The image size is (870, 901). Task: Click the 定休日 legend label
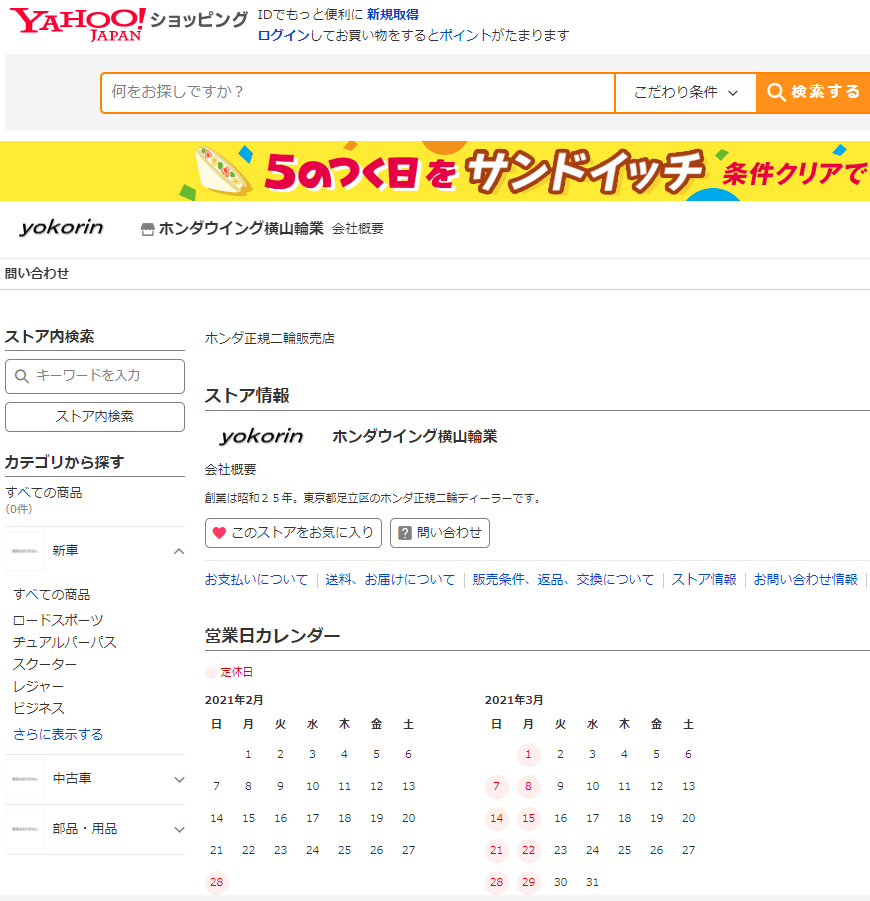click(236, 672)
